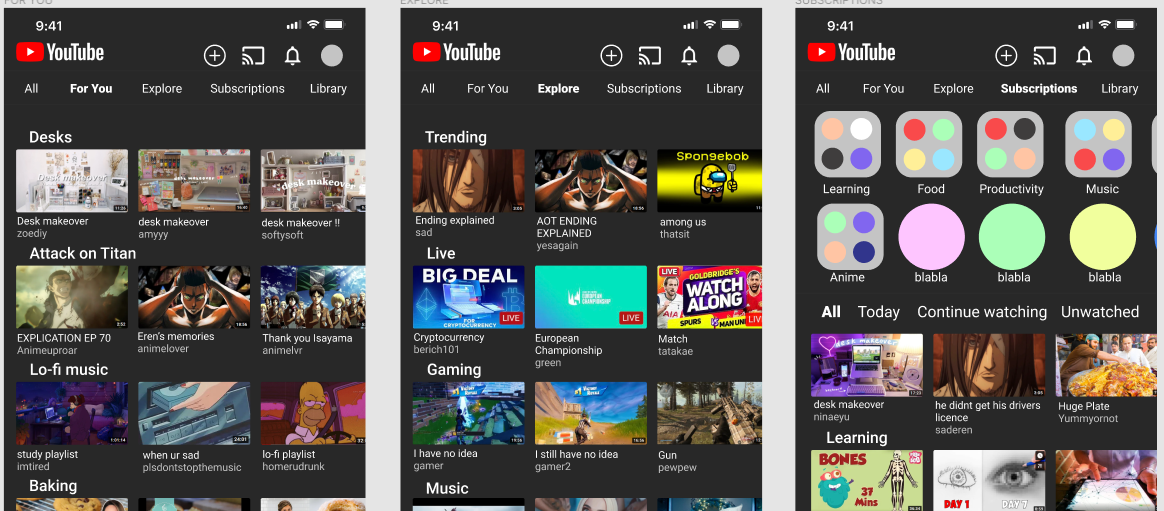Open the Learning subscription folder
This screenshot has width=1164, height=511.
[848, 144]
